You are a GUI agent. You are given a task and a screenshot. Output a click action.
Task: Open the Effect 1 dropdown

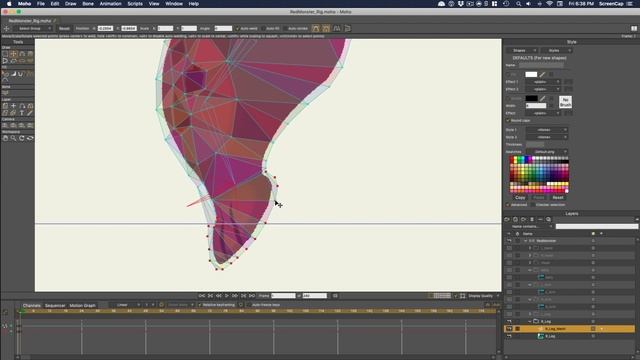point(544,82)
